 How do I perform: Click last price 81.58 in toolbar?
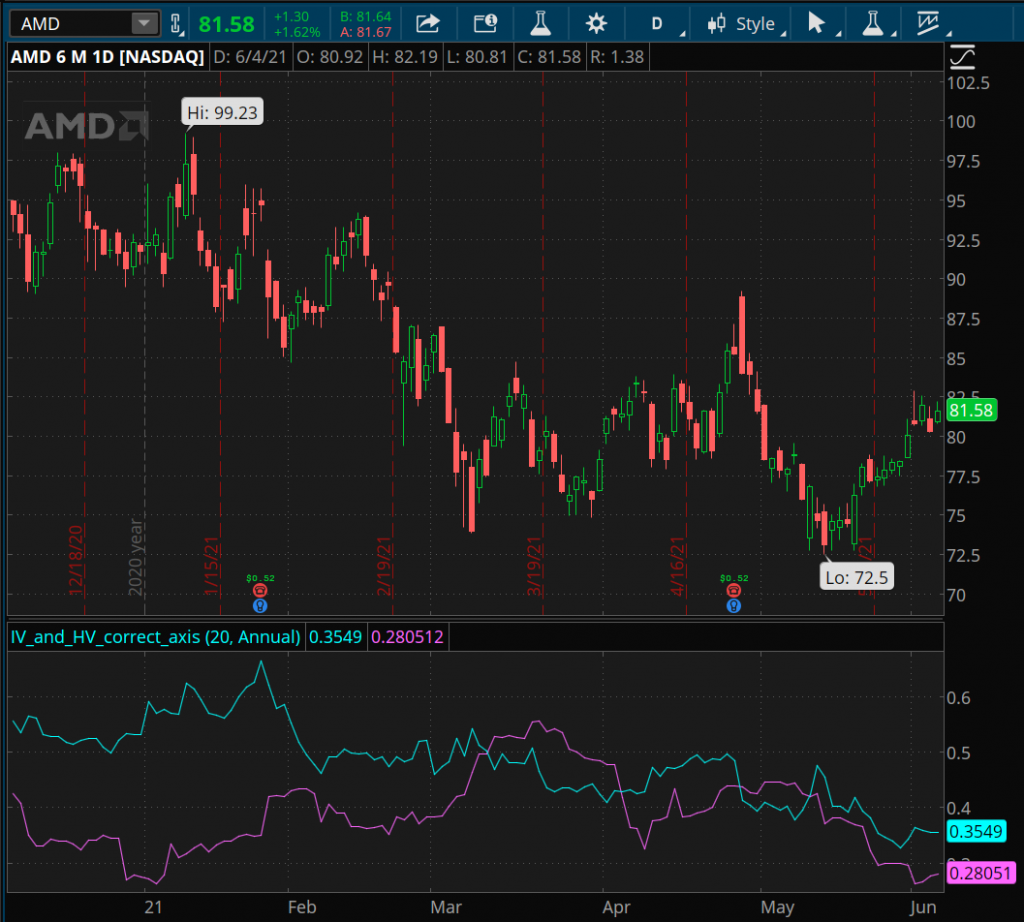[x=226, y=24]
